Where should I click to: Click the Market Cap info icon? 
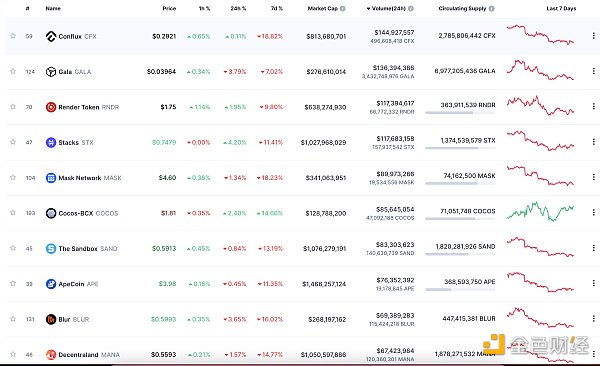pos(342,8)
